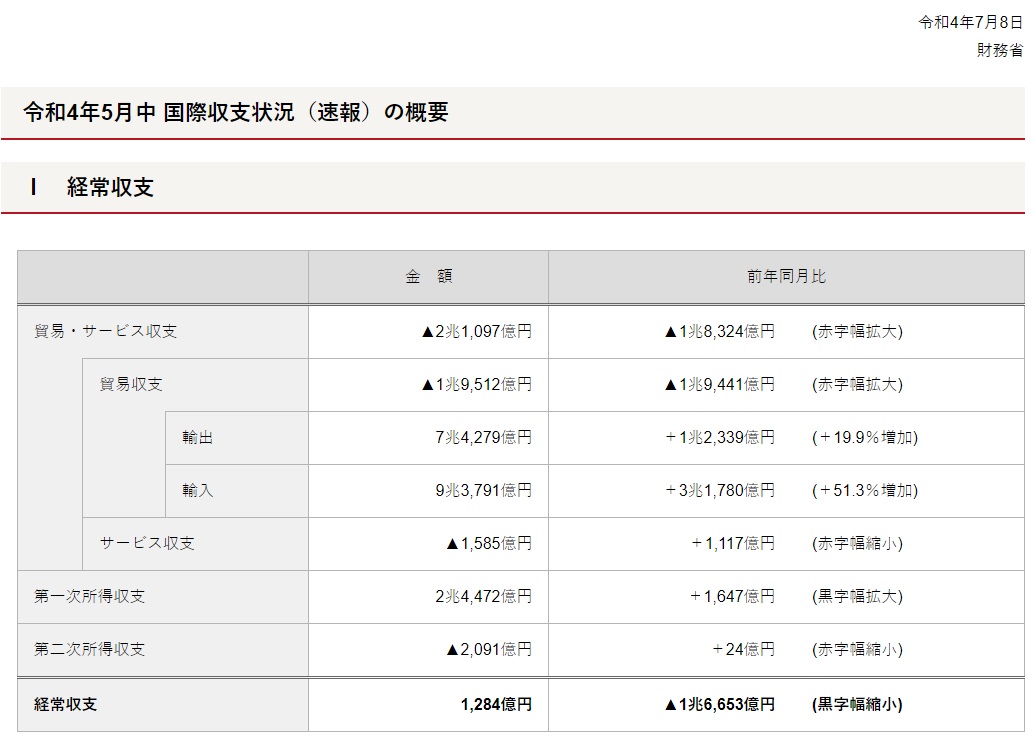The height and width of the screenshot is (746, 1034).
Task: Click the Ⅰ 経常収支 section heading
Action: (x=92, y=187)
